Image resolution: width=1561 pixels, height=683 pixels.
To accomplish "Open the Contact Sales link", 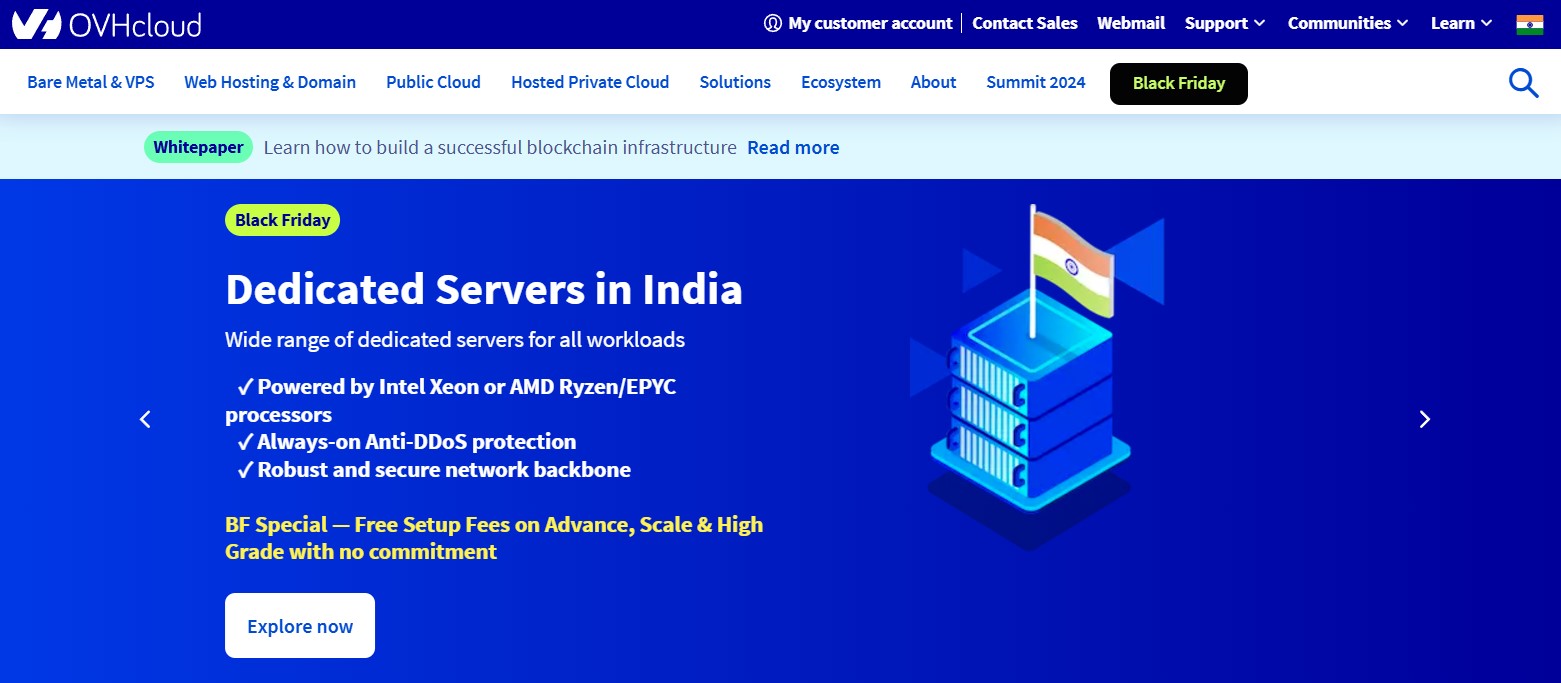I will pos(1024,23).
